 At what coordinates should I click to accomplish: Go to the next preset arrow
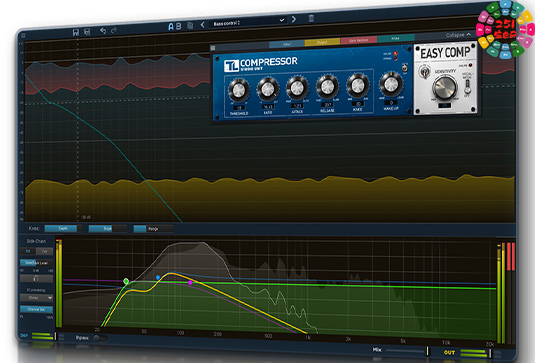[294, 19]
